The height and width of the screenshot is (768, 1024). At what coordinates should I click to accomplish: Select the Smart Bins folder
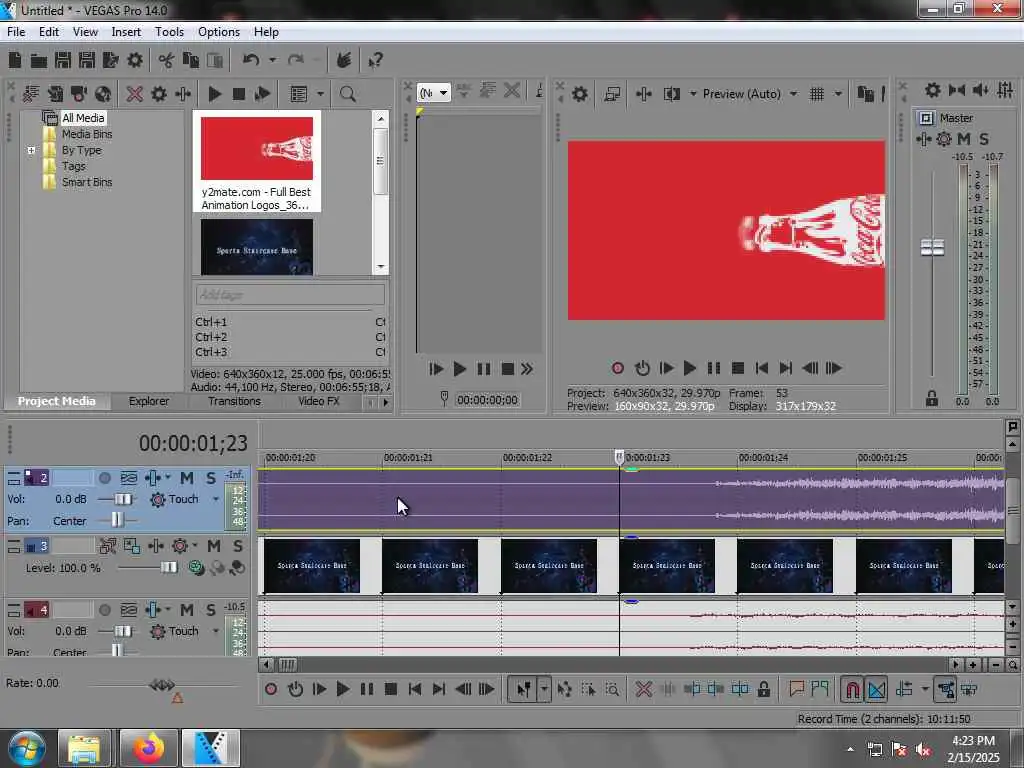pos(87,182)
